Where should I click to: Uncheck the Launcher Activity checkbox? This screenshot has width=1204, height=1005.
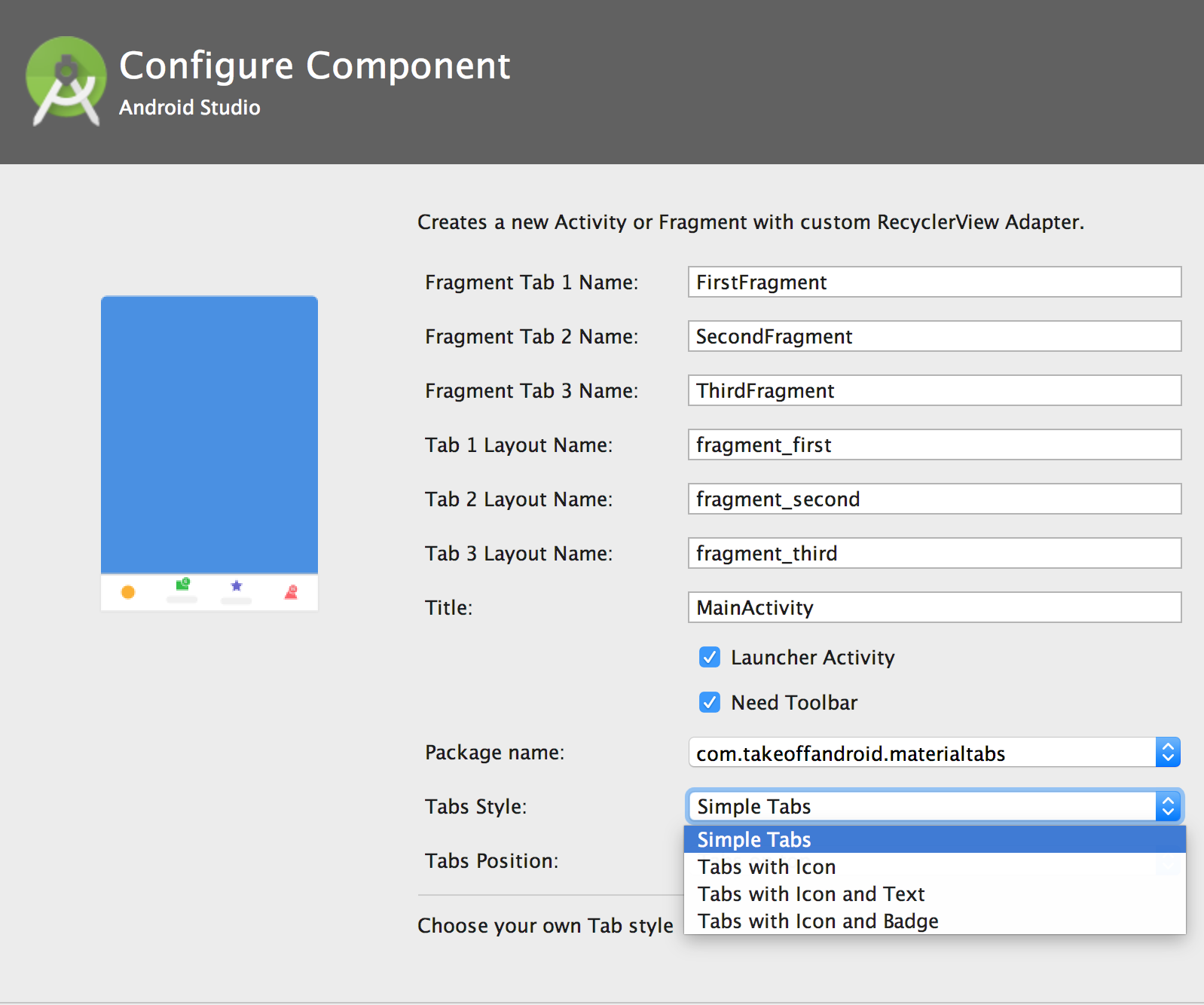(710, 658)
